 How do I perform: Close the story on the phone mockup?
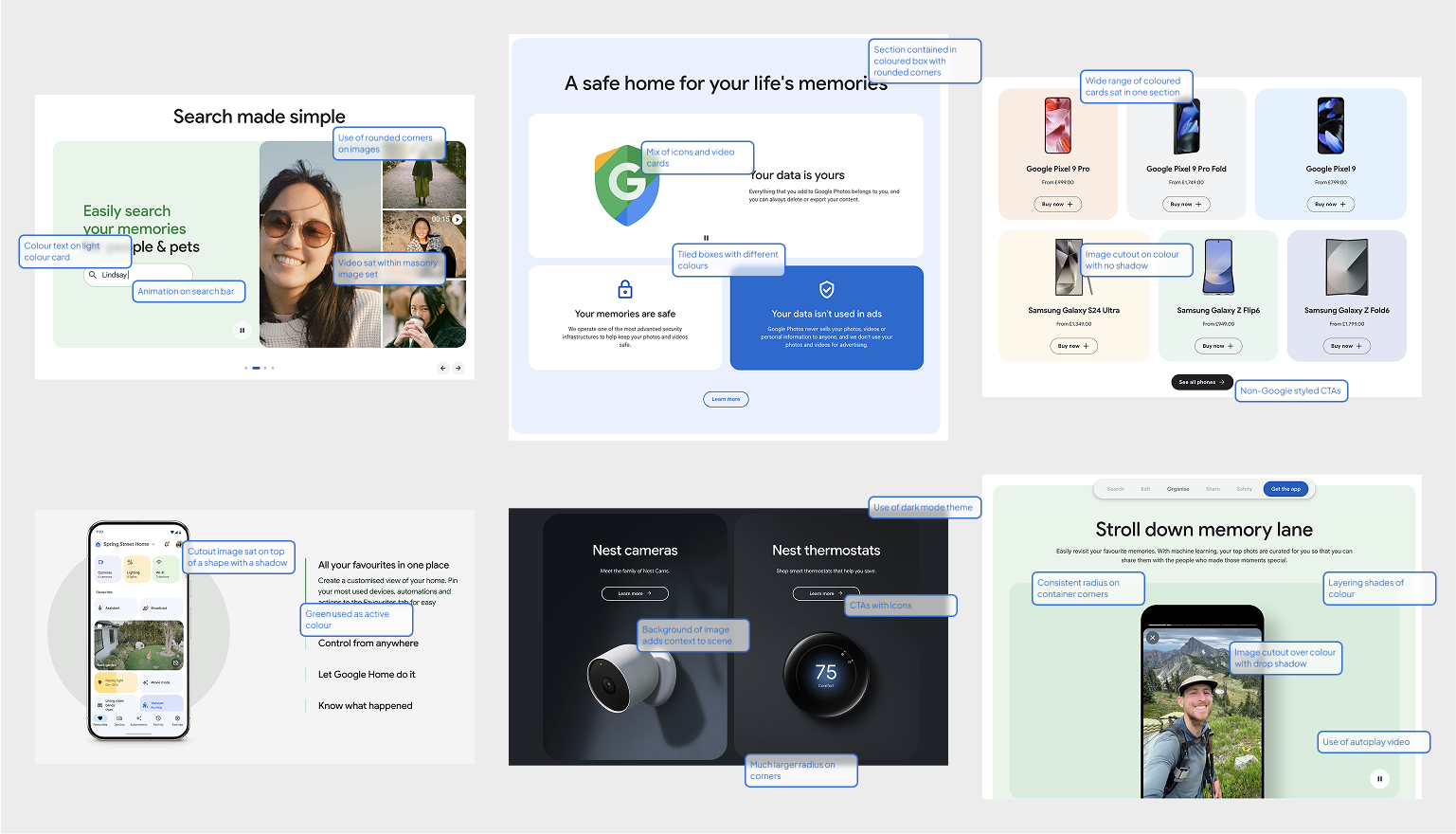pos(1153,638)
